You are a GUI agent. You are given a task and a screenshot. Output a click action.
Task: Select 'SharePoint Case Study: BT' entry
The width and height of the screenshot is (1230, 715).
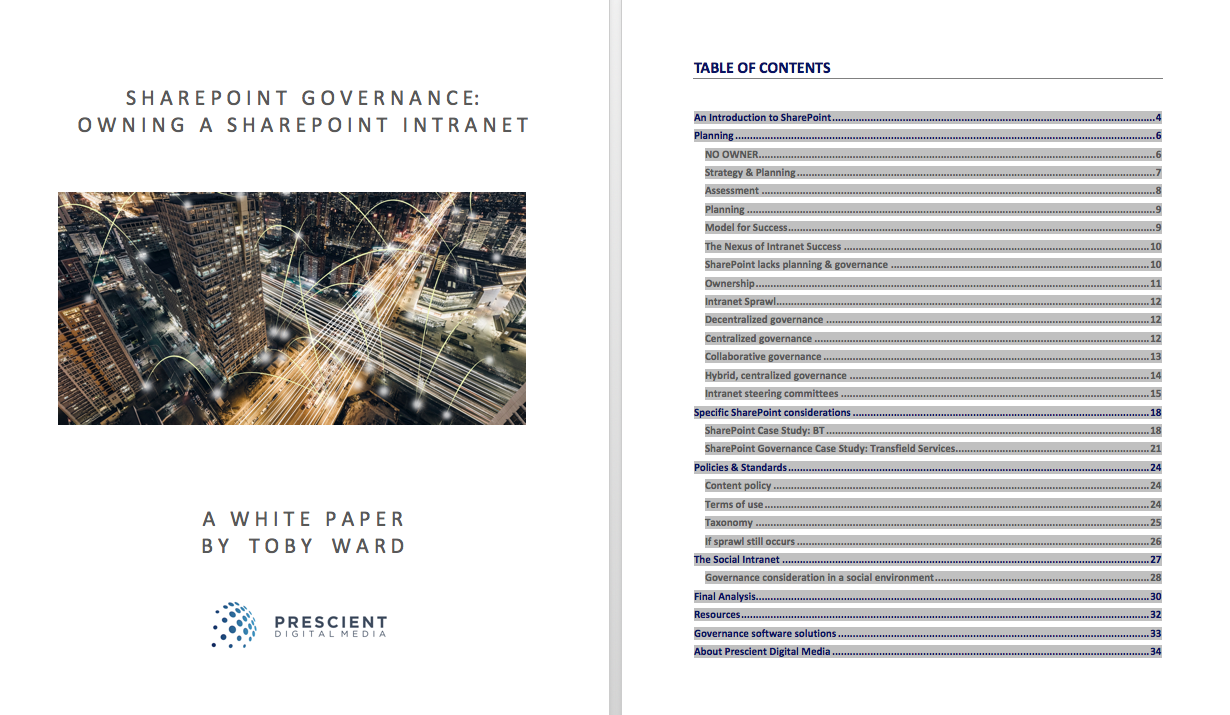pyautogui.click(x=932, y=430)
